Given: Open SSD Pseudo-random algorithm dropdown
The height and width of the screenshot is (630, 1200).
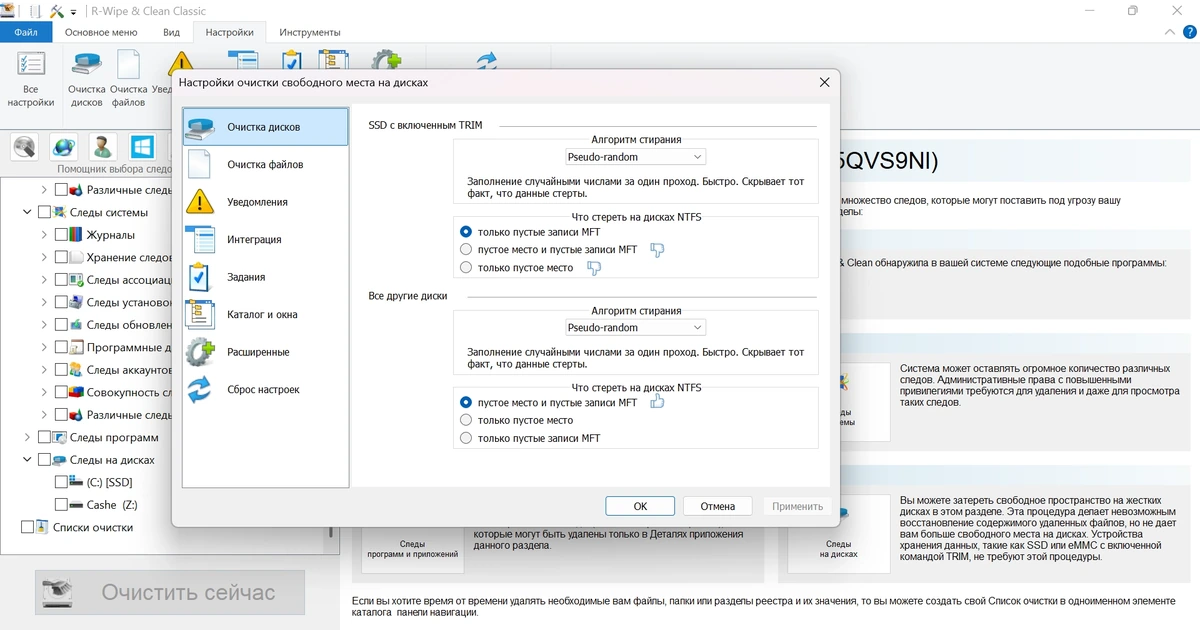Looking at the screenshot, I should pos(635,157).
